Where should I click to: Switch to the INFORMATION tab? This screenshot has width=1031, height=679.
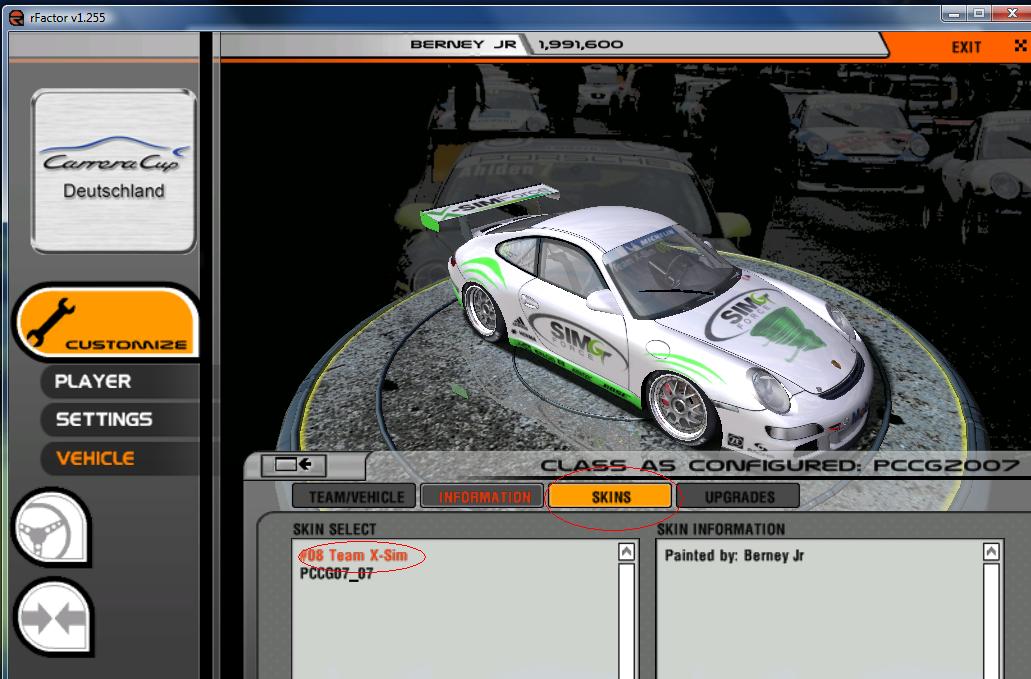(484, 497)
